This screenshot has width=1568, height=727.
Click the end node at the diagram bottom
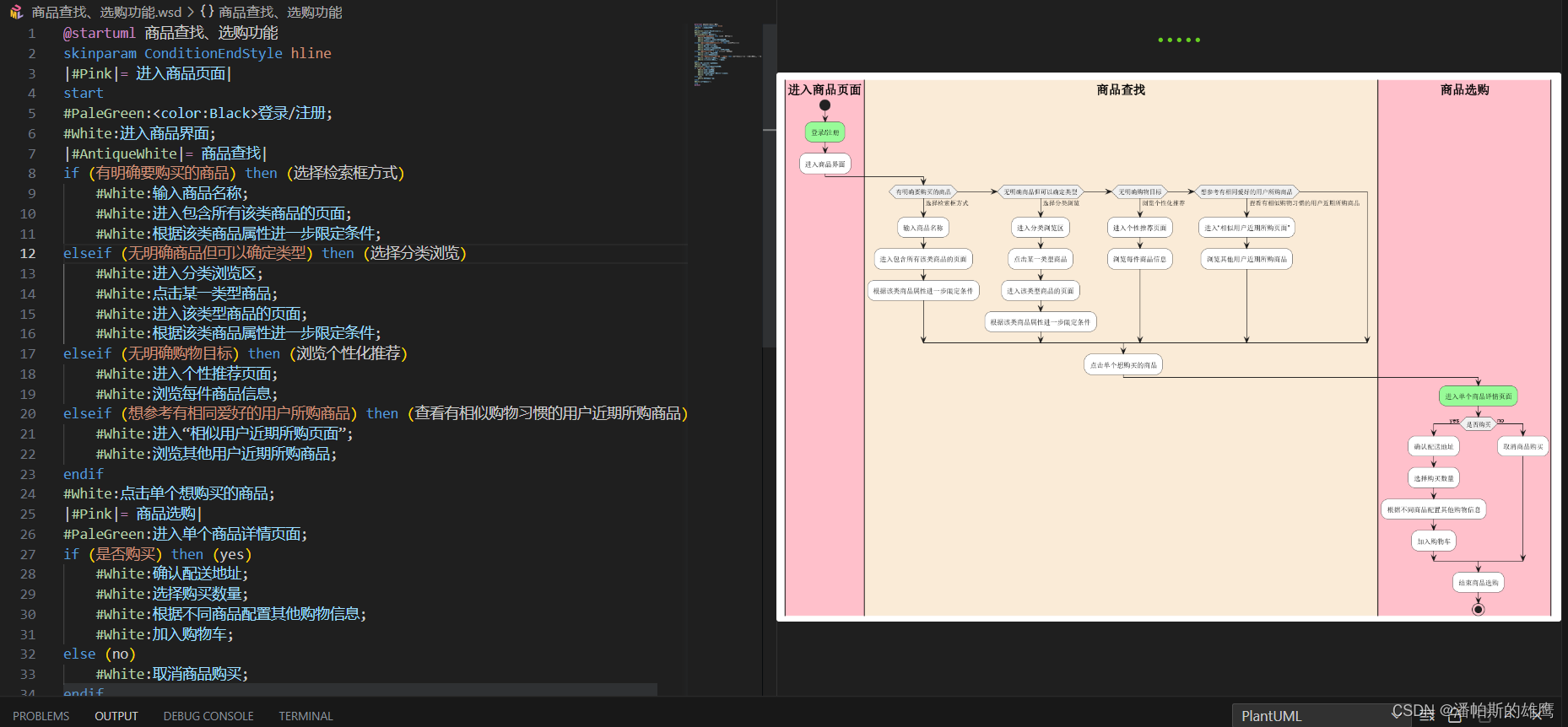[1478, 609]
